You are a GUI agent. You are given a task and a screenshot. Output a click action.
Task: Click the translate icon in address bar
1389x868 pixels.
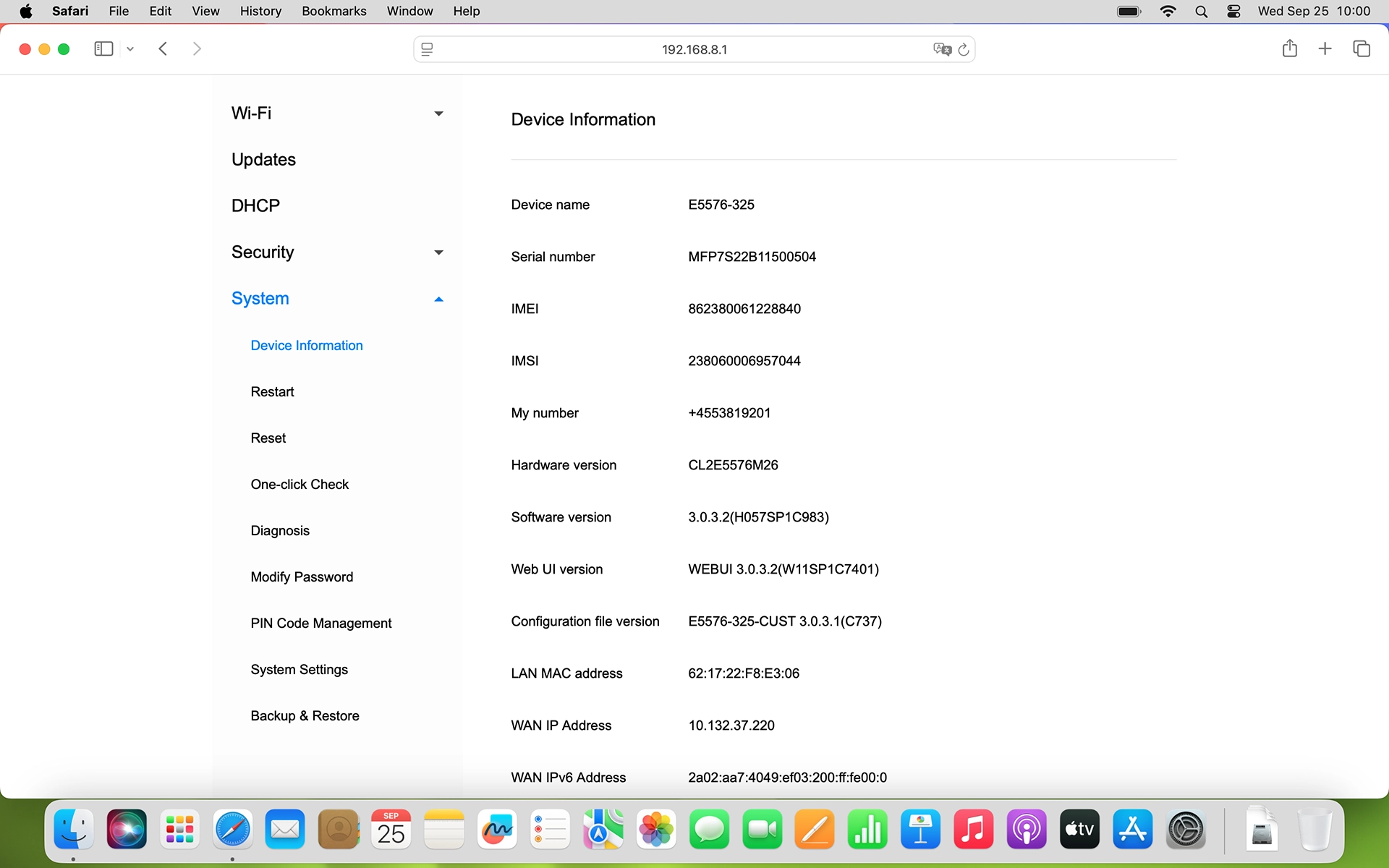click(941, 49)
